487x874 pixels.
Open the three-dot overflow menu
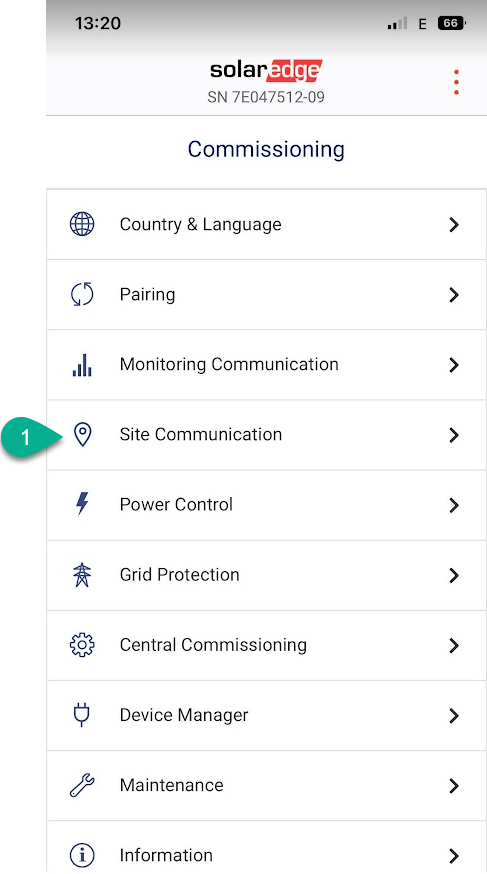pos(456,82)
